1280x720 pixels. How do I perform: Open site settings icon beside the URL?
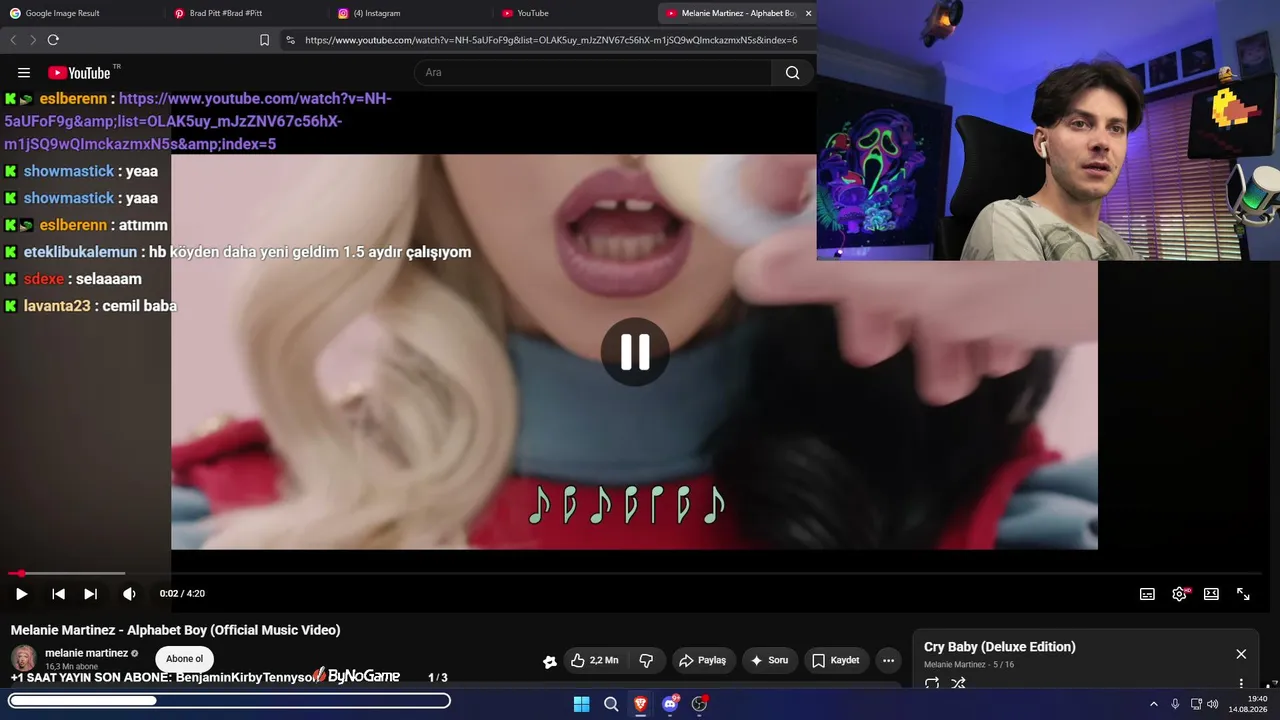point(290,40)
